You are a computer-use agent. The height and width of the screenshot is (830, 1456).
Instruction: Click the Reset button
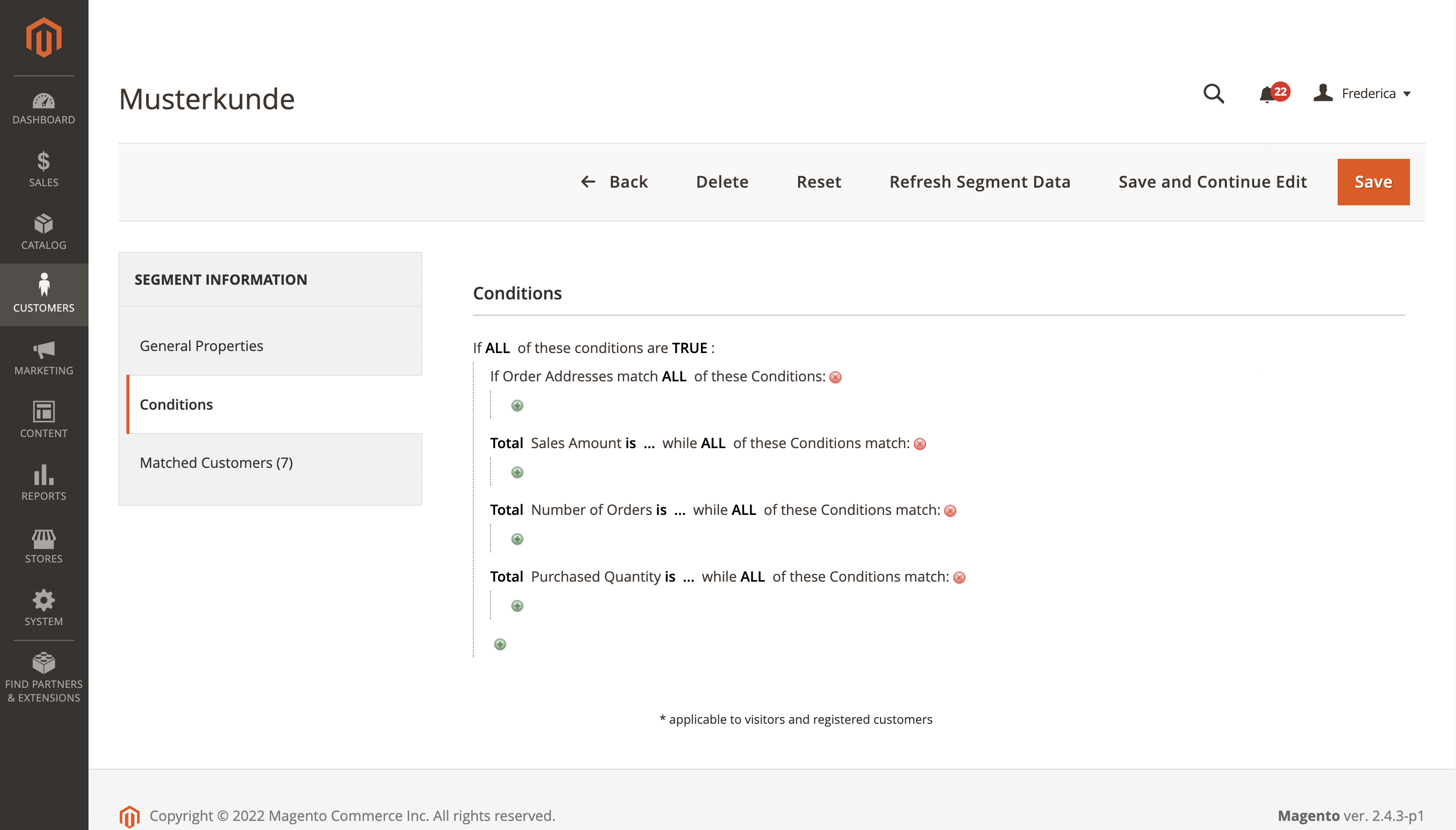coord(819,182)
